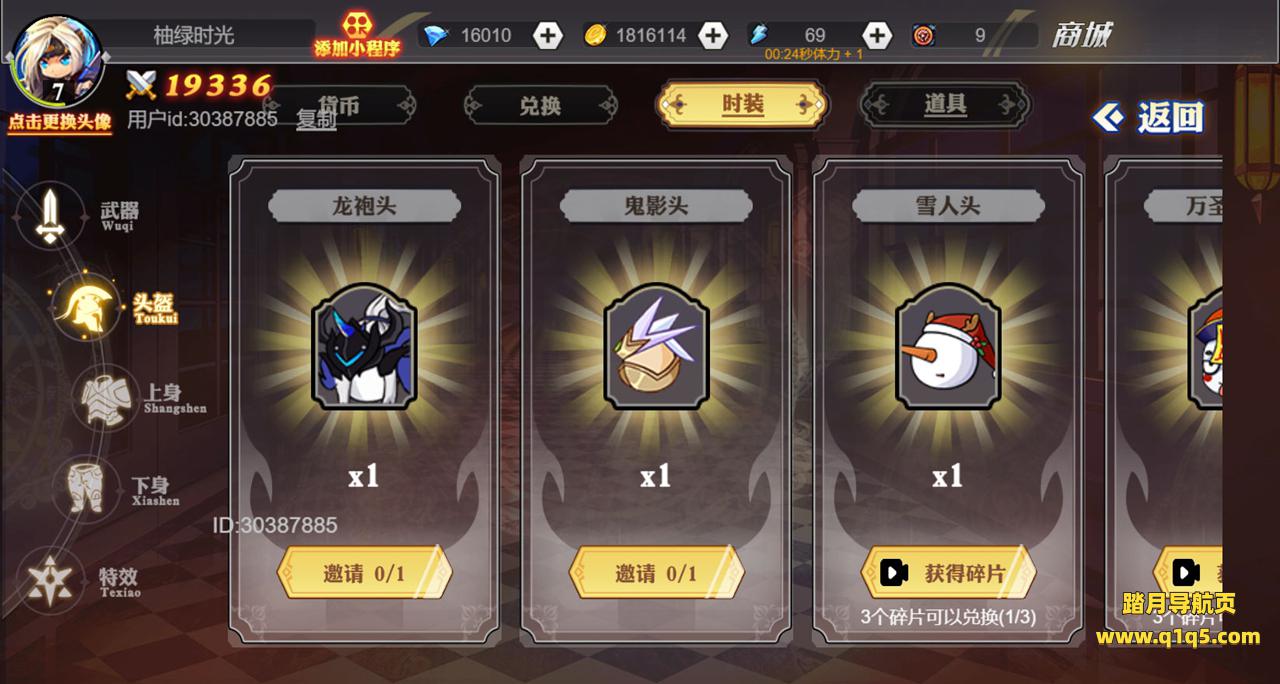
Task: Copy user id with 复制 link
Action: pos(316,120)
